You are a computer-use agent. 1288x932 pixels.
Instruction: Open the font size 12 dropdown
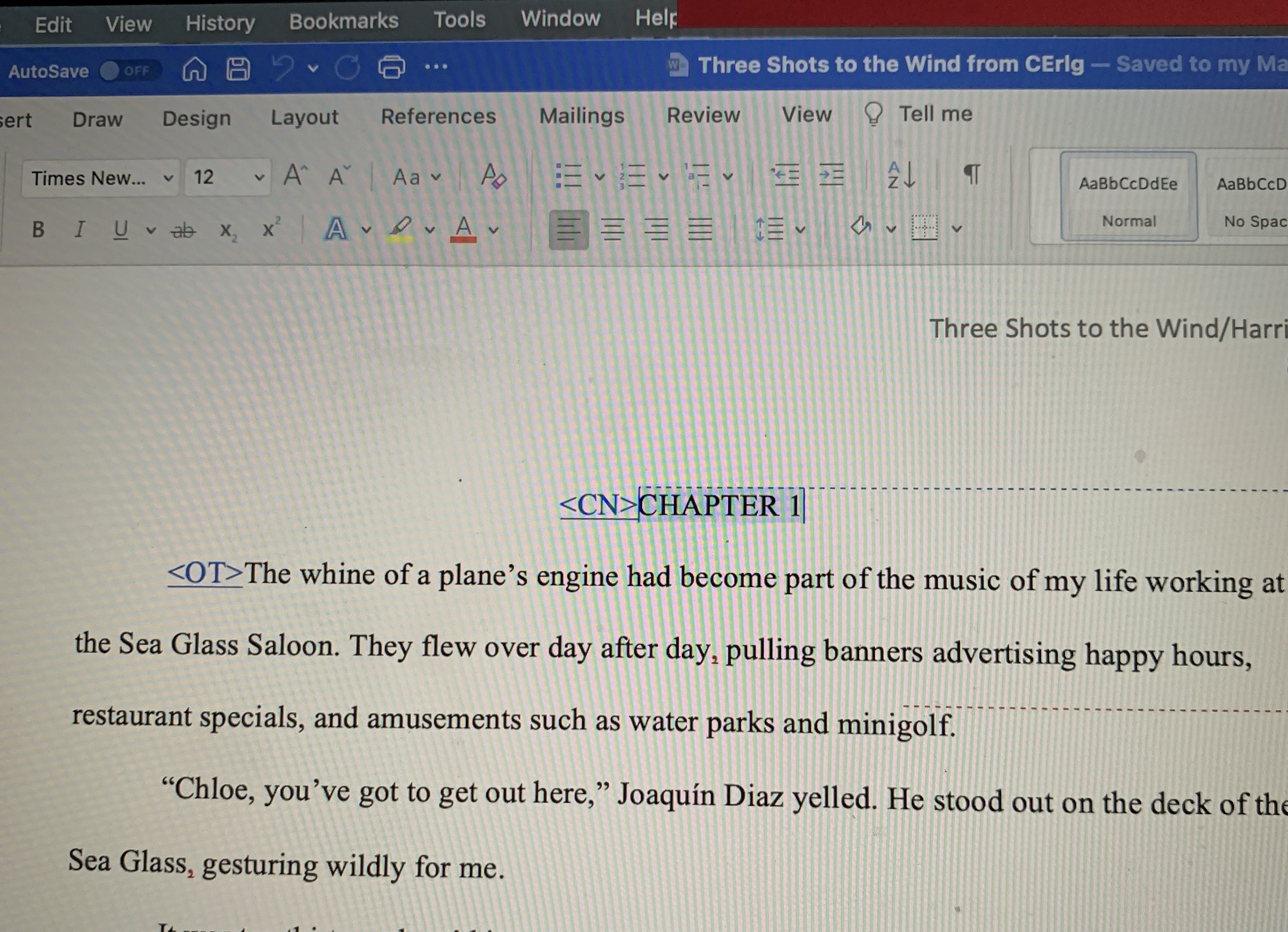[259, 177]
